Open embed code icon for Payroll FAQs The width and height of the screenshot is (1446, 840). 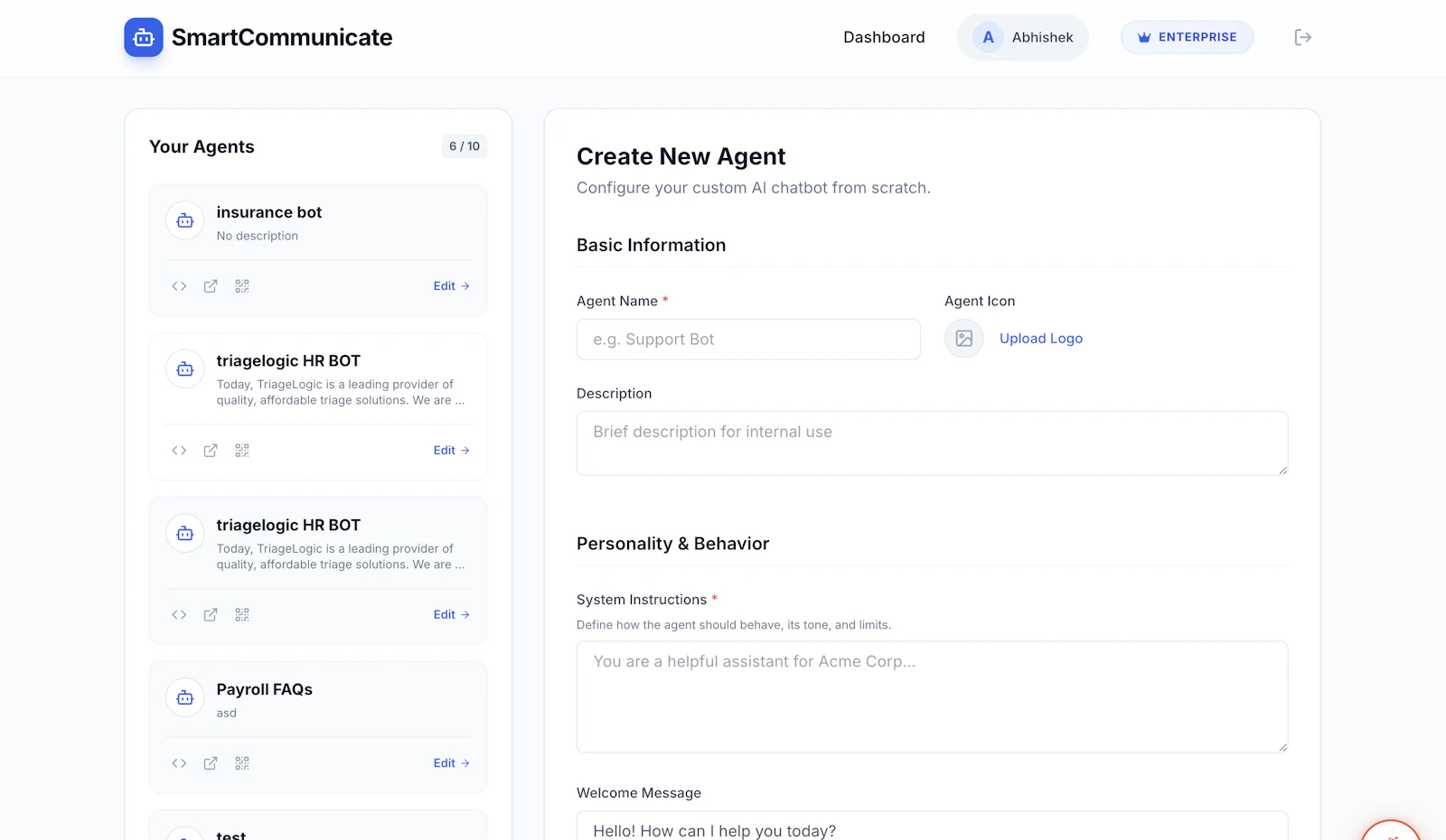179,763
